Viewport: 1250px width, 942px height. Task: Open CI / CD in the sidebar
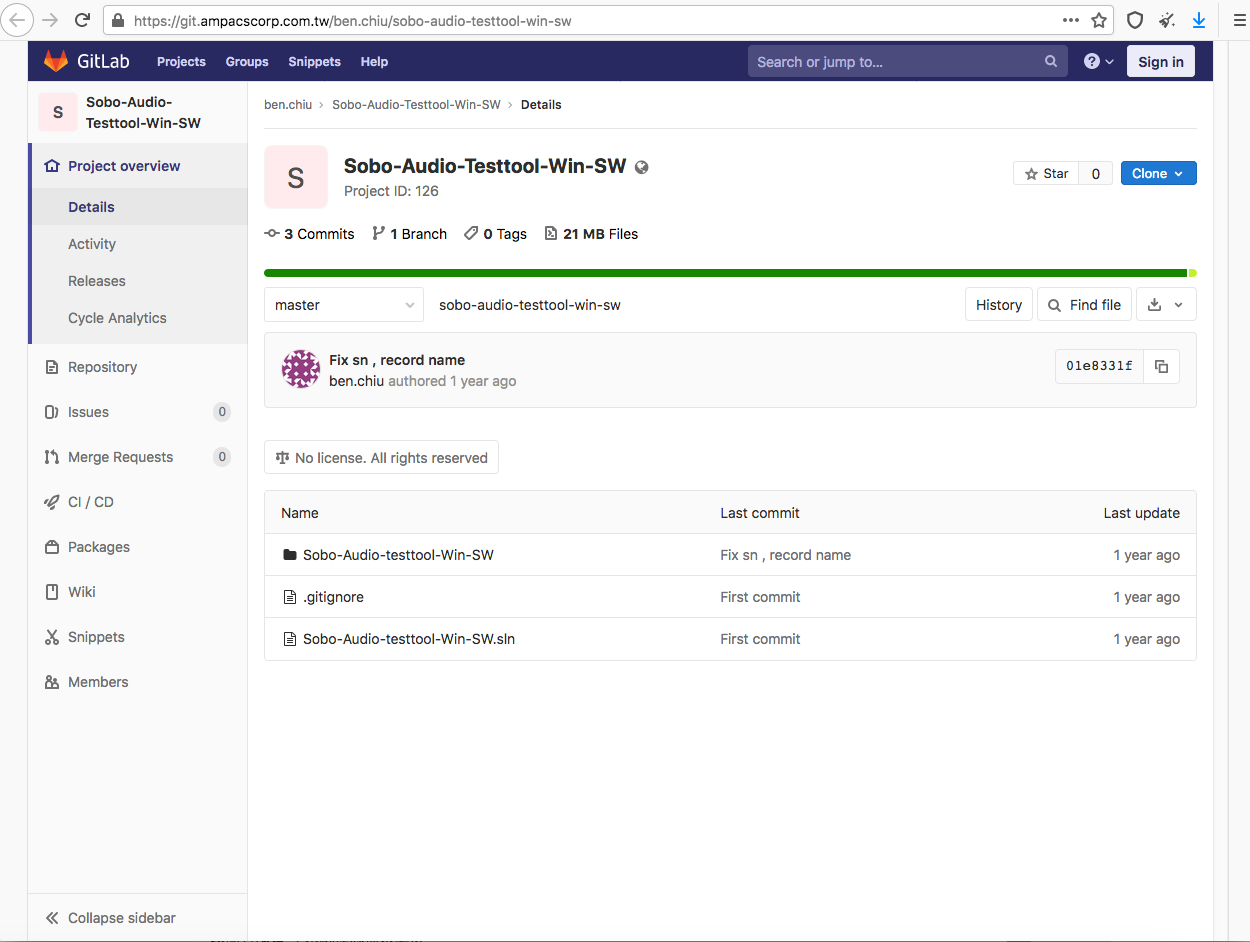point(138,502)
